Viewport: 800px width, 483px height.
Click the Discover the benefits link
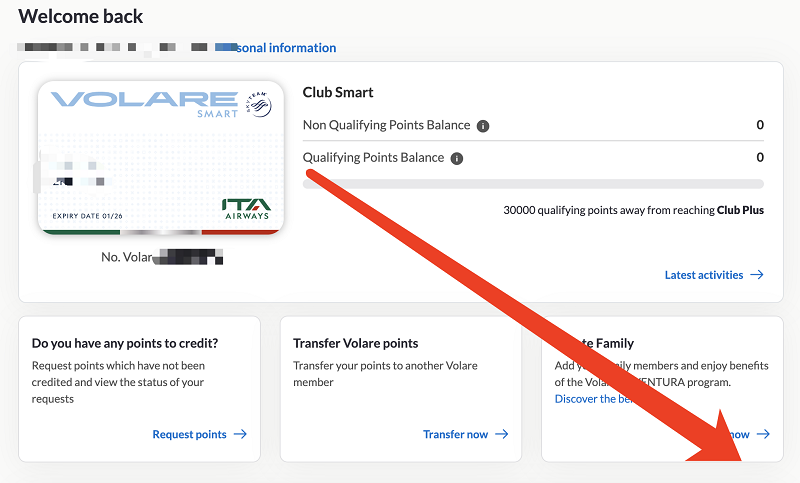594,399
